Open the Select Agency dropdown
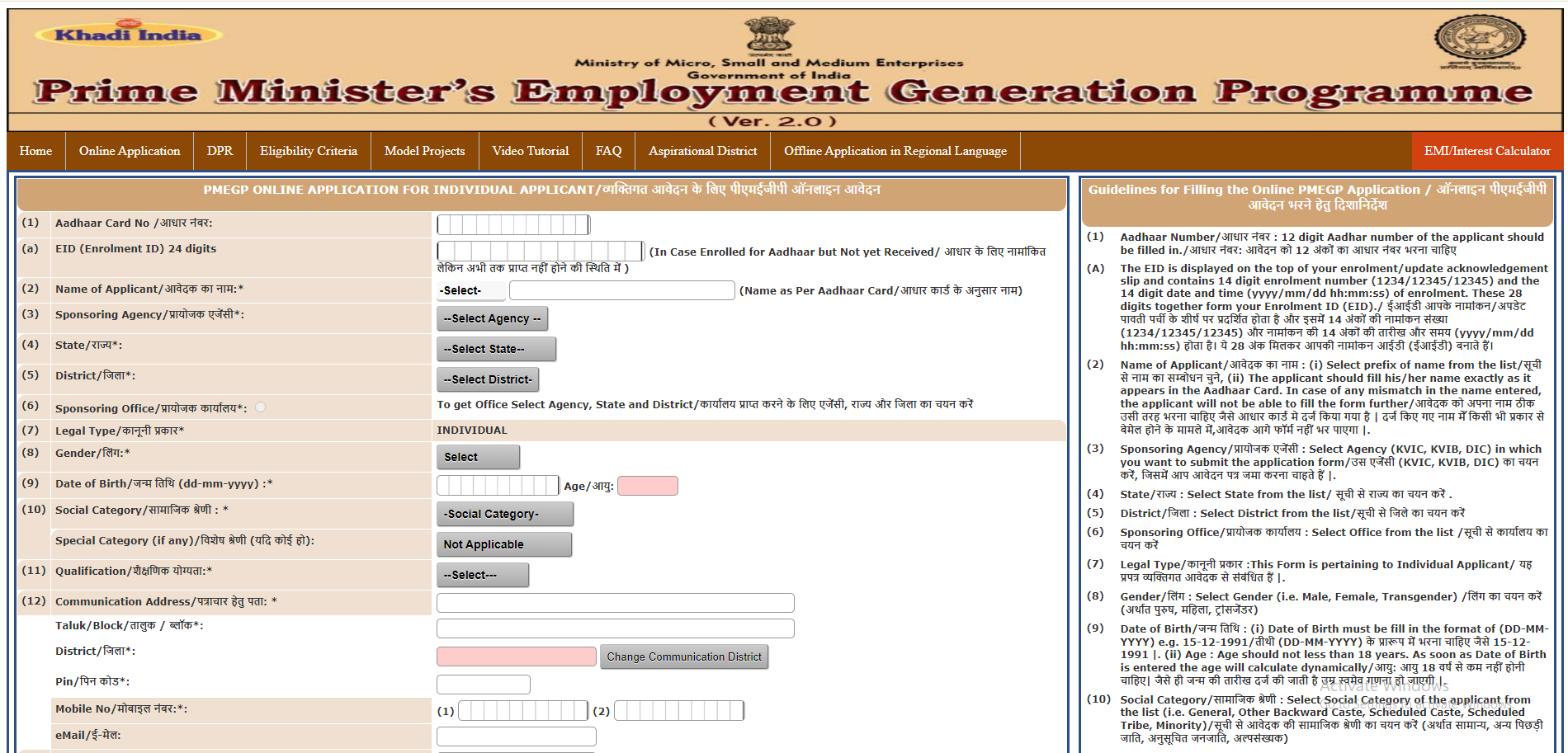The image size is (1568, 753). [x=492, y=318]
